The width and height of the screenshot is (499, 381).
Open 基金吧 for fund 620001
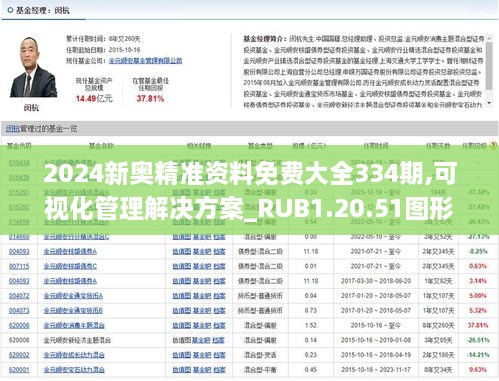[x=202, y=370]
